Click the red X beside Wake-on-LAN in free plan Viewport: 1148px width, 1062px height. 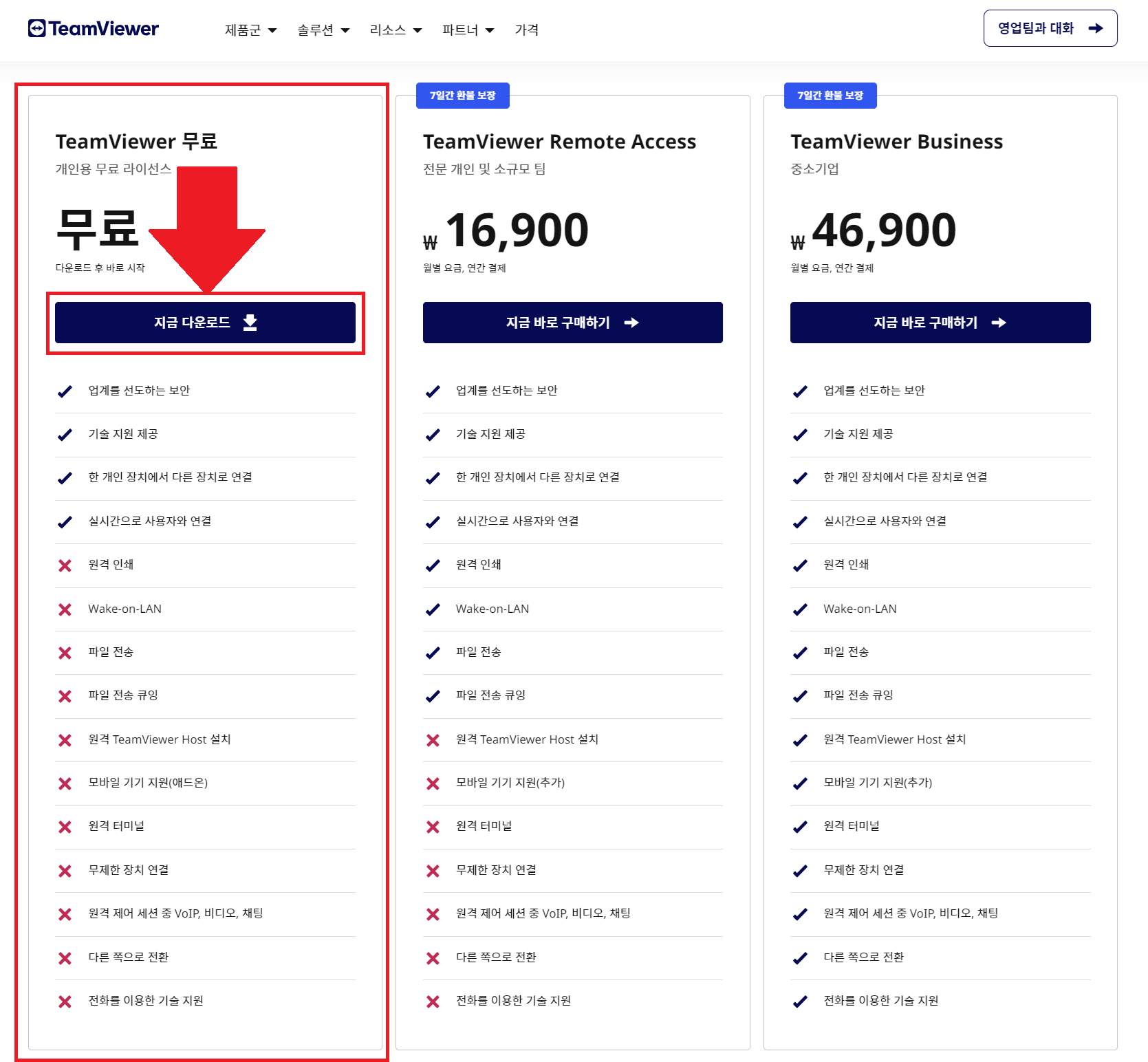point(65,609)
